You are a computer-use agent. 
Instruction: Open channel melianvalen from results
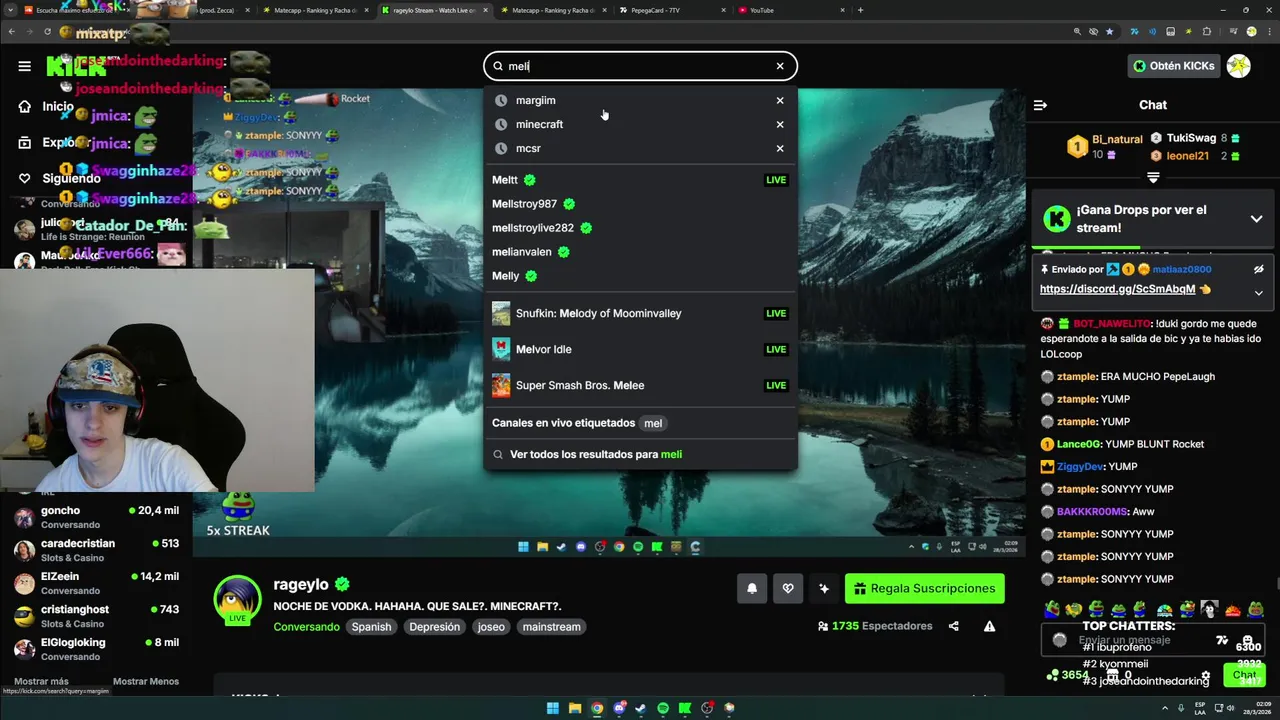tap(640, 252)
